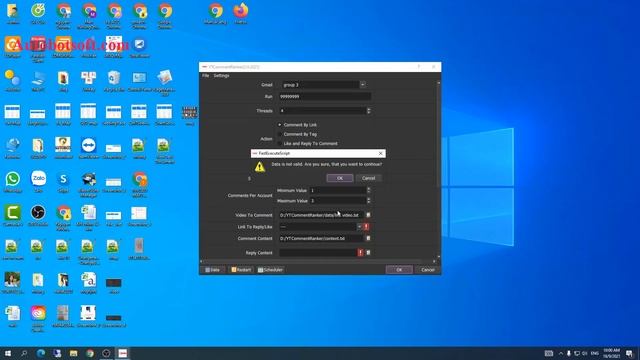Open the Skype desktop shortcut
The height and width of the screenshot is (360, 640).
[63, 182]
